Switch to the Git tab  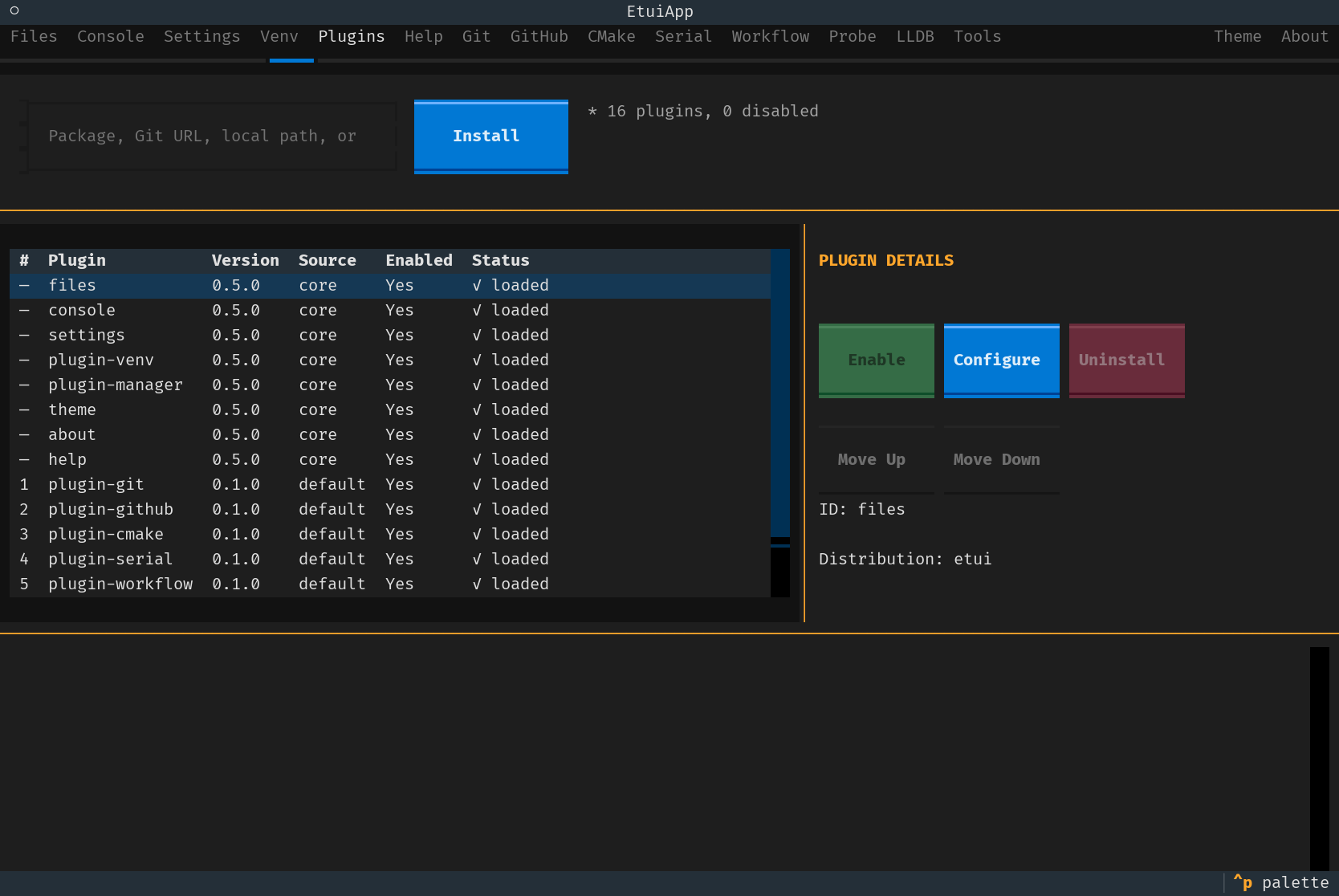click(477, 36)
